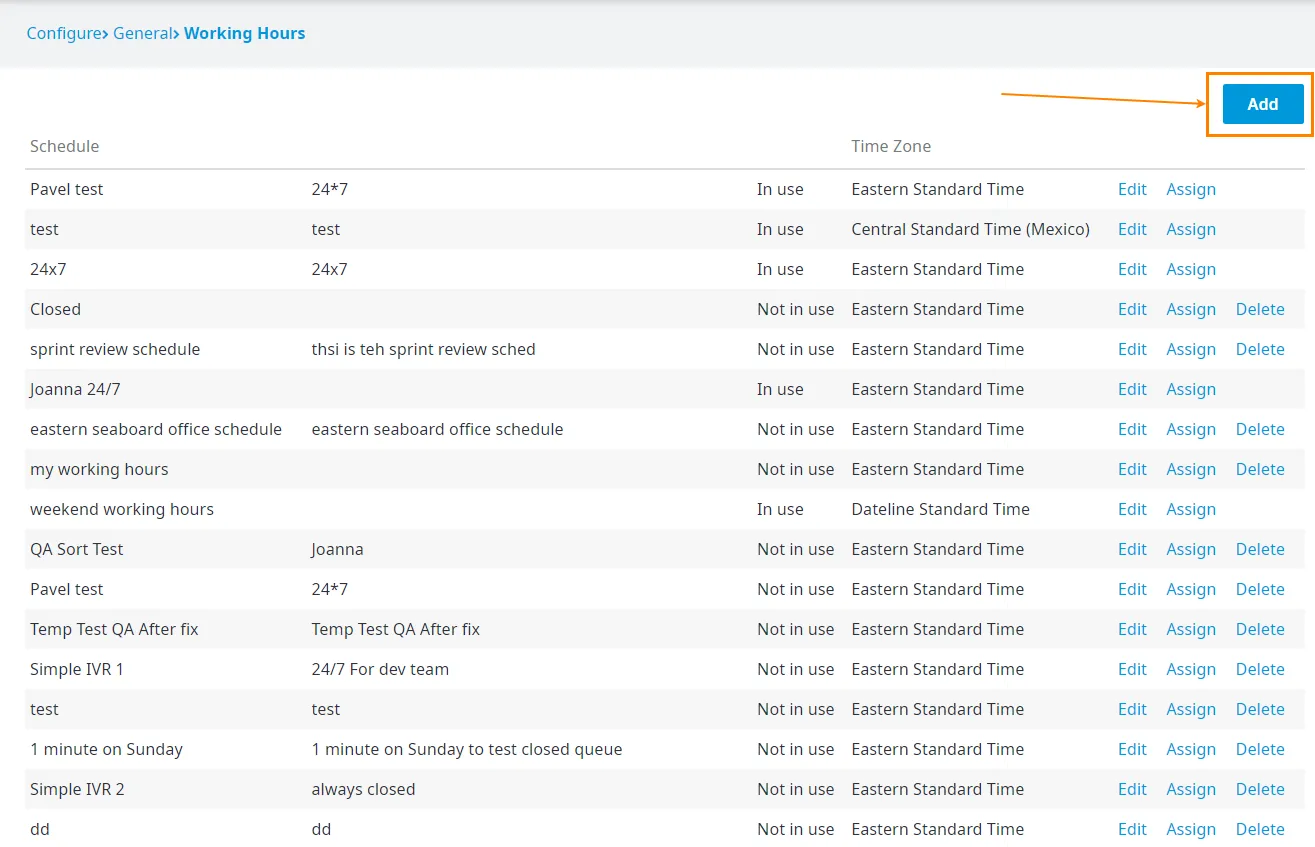
Task: Delete the my working hours schedule
Action: click(x=1260, y=469)
